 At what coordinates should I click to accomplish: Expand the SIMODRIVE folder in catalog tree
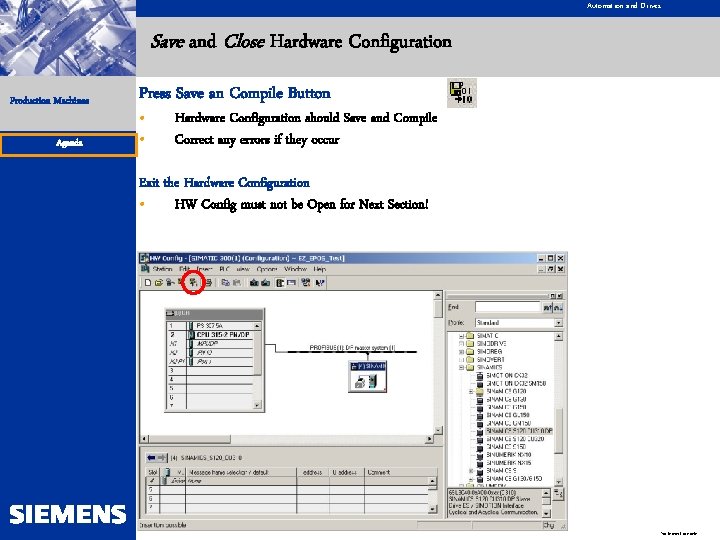tap(461, 343)
